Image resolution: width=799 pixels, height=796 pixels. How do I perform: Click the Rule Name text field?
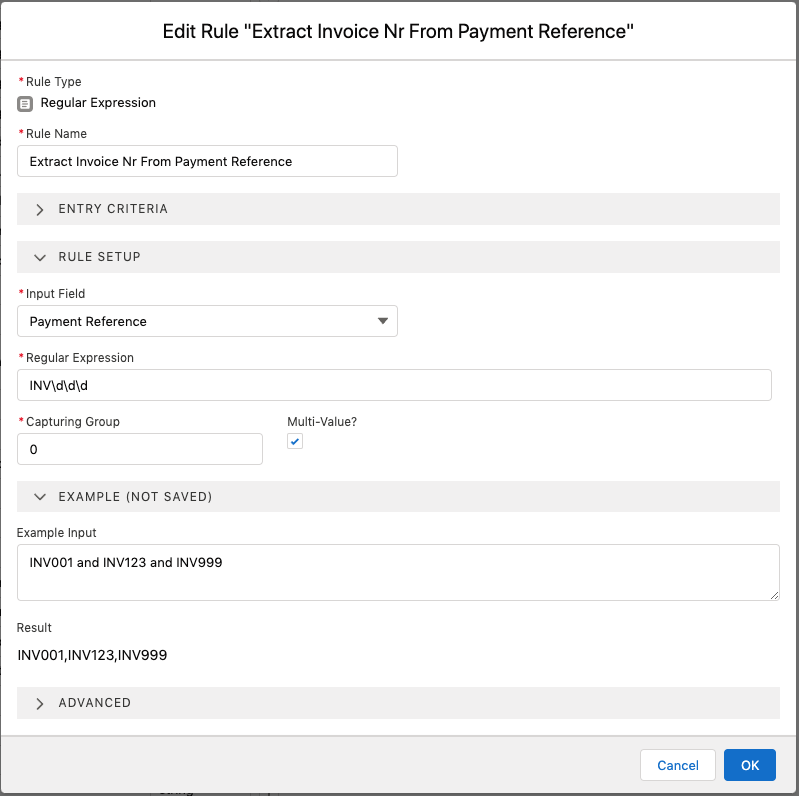coord(207,161)
